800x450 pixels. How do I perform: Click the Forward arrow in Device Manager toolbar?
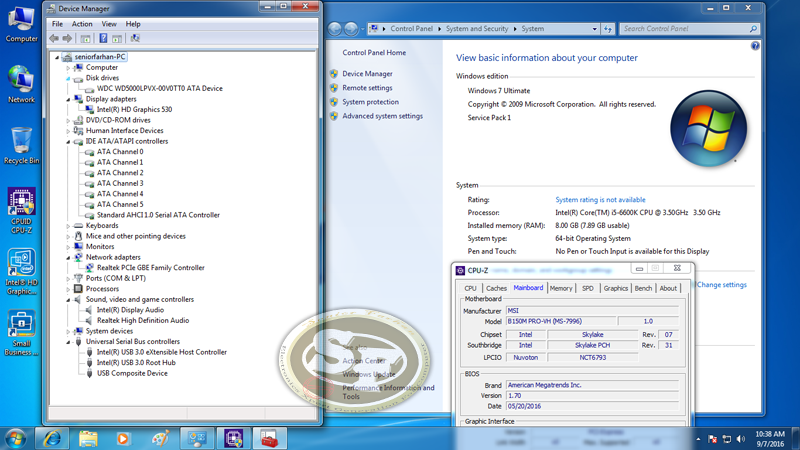[x=67, y=38]
